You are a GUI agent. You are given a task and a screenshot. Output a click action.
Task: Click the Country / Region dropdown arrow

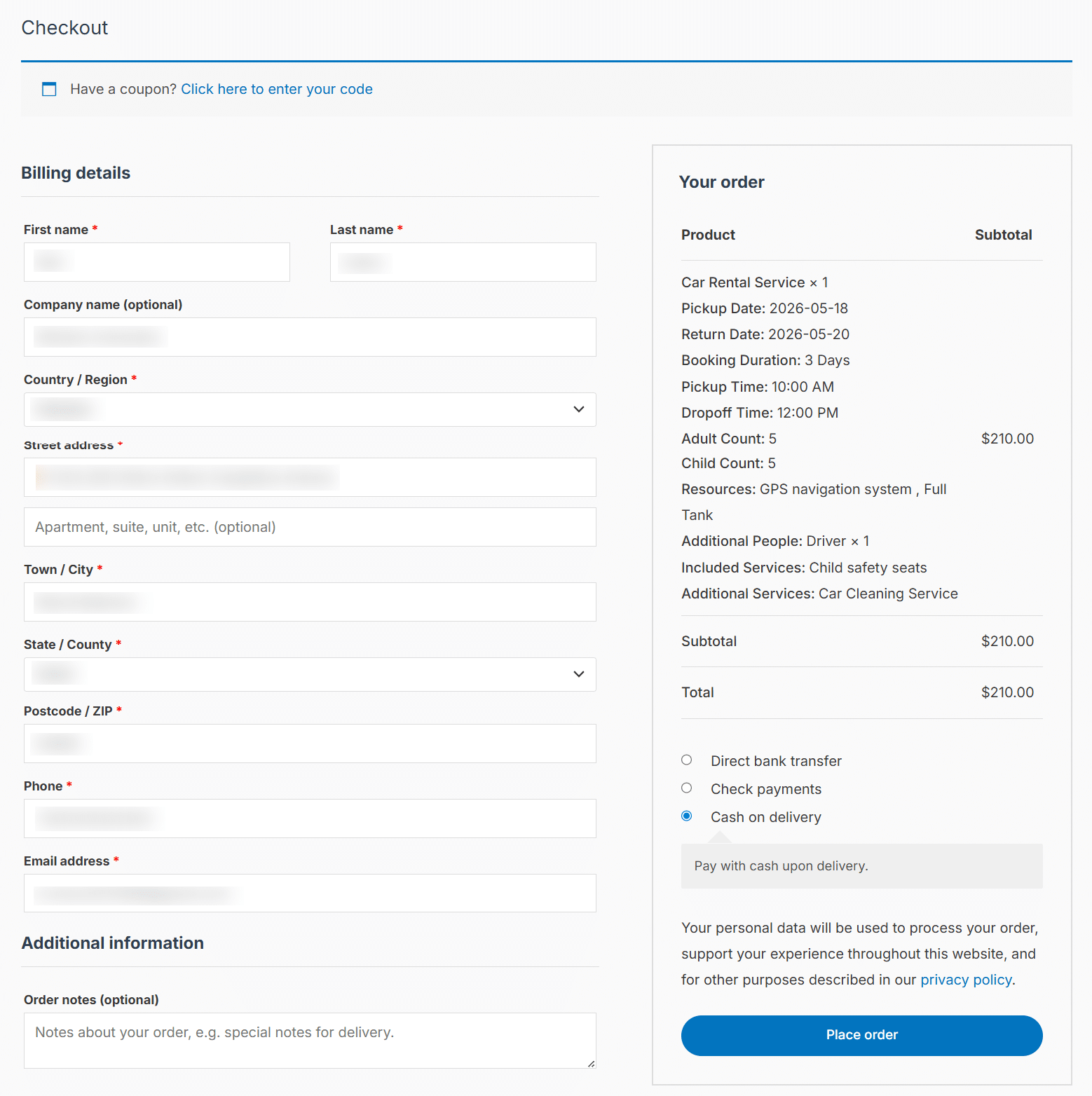[579, 409]
